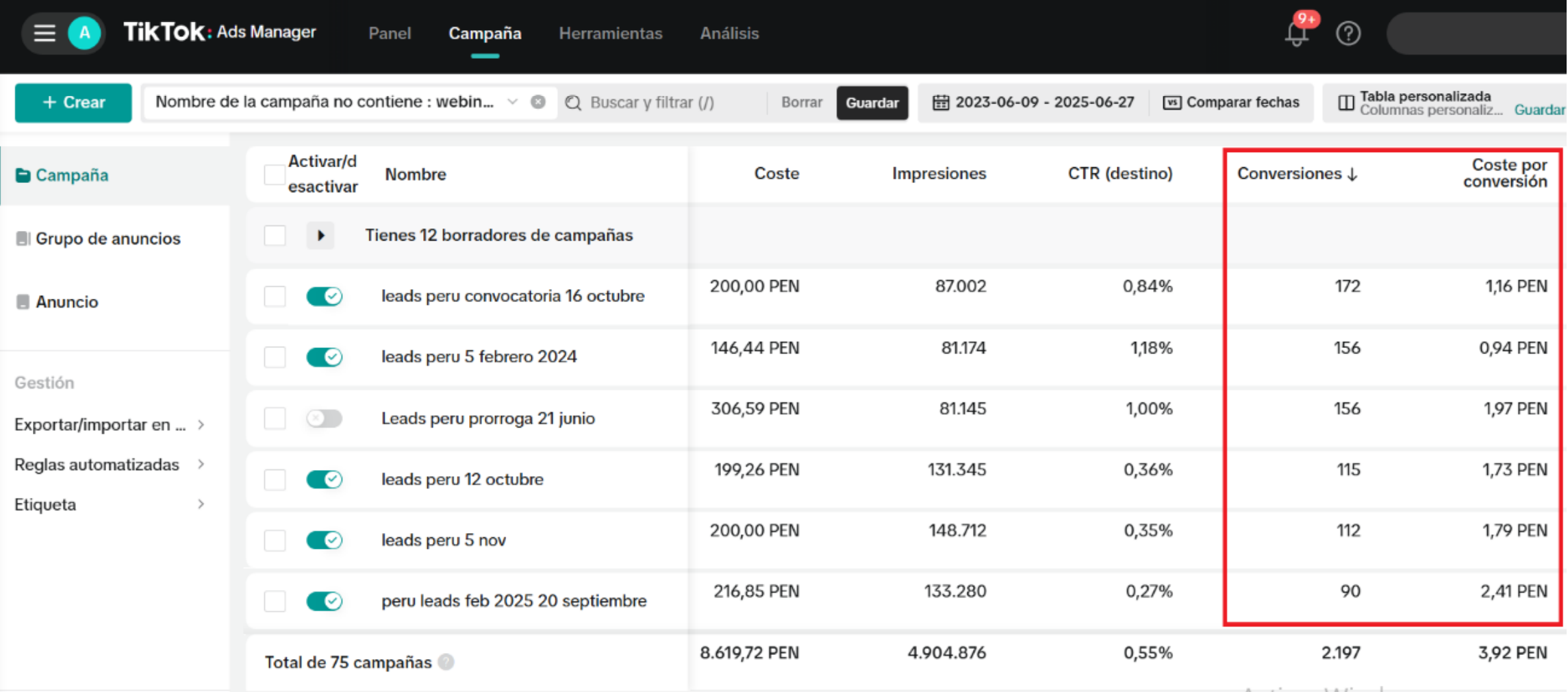This screenshot has width=1568, height=692.
Task: Open the help question mark icon
Action: point(1348,33)
